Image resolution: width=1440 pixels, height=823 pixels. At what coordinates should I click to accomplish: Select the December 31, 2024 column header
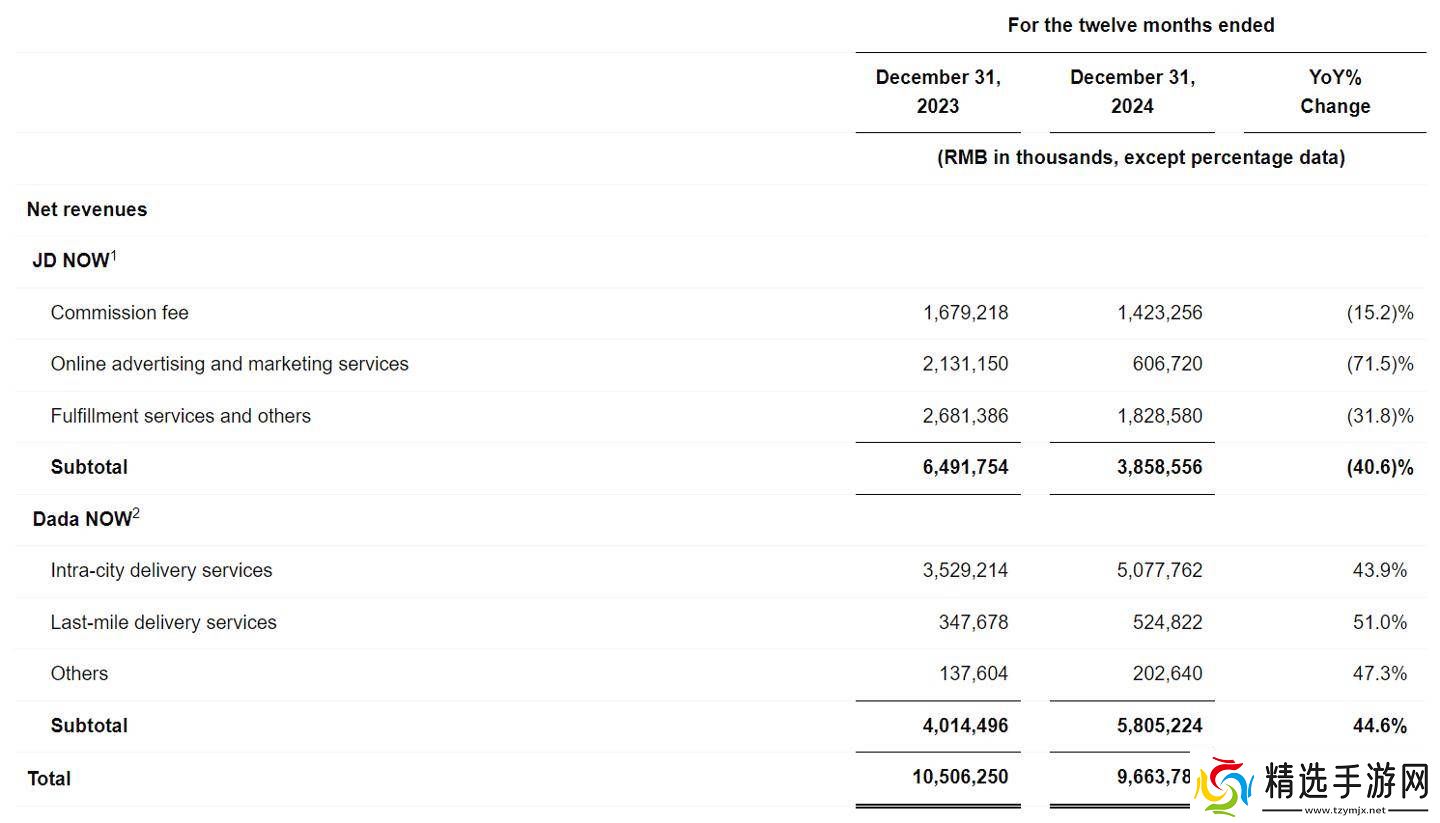click(1132, 92)
